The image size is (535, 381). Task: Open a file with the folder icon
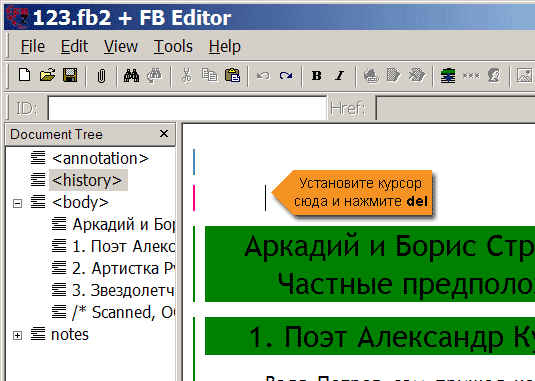pyautogui.click(x=47, y=75)
